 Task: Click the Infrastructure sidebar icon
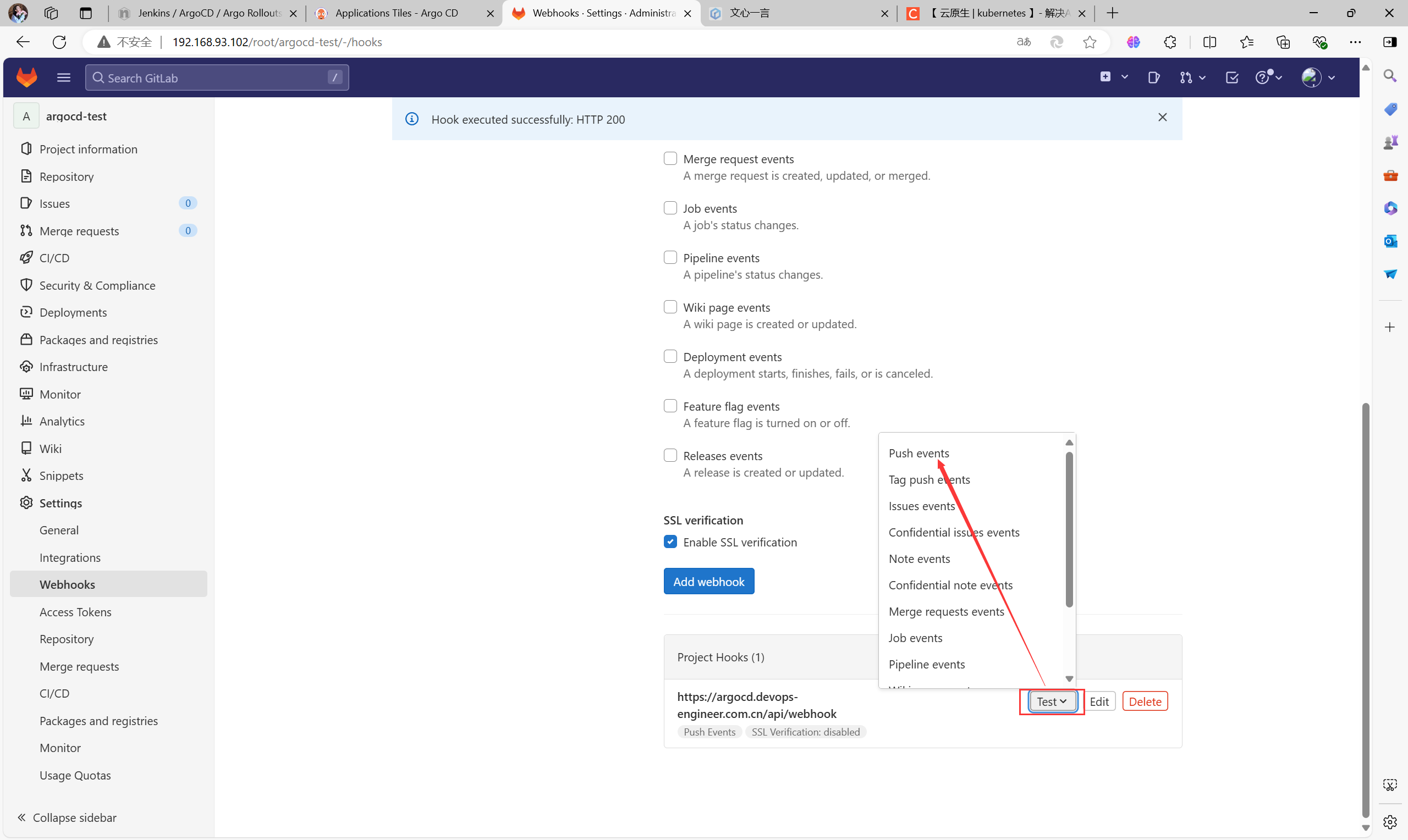pos(26,366)
